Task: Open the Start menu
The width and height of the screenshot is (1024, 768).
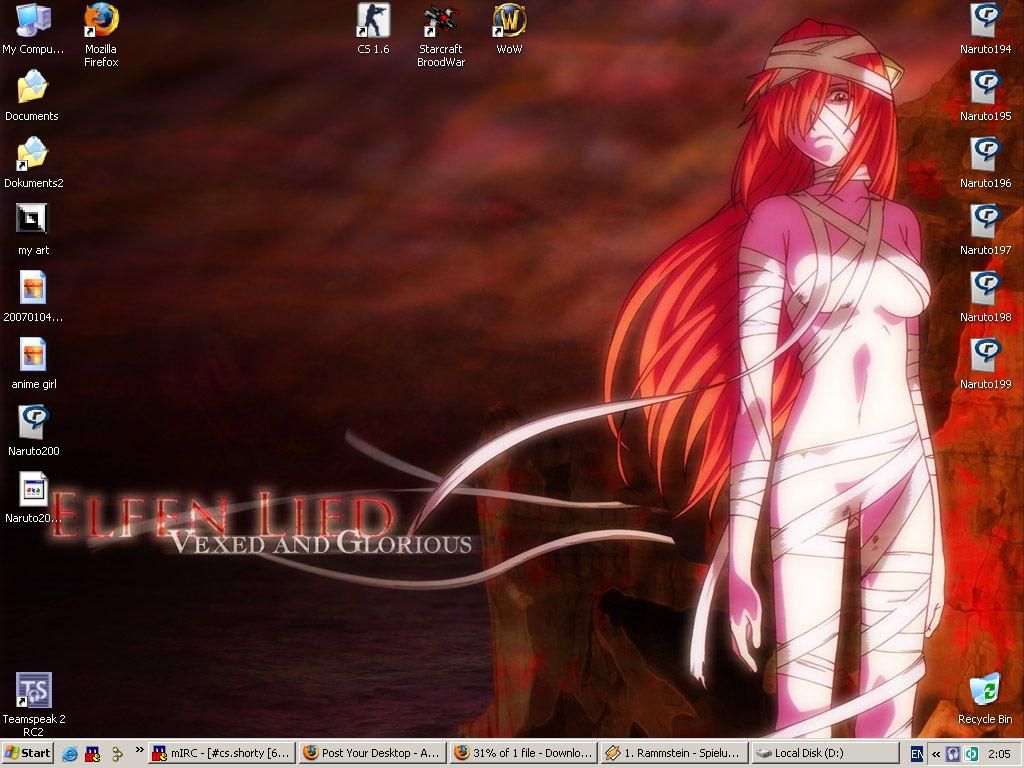Action: [27, 753]
